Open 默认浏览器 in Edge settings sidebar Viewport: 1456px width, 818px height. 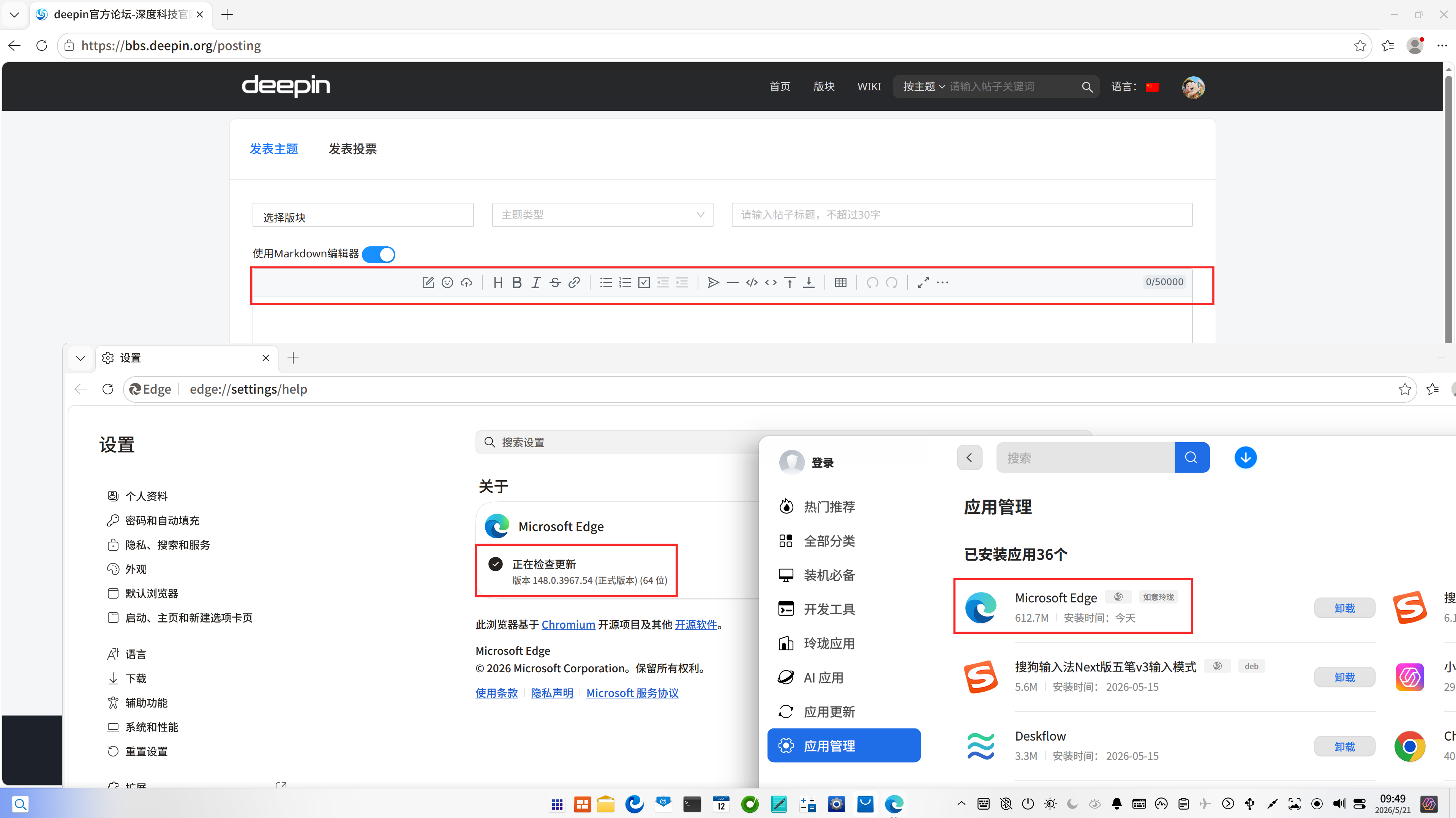click(x=152, y=593)
